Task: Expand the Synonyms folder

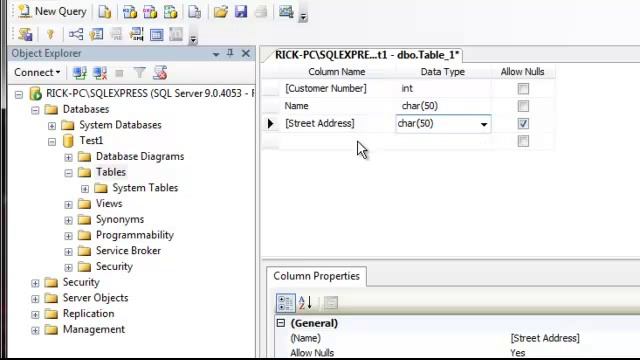Action: pyautogui.click(x=68, y=220)
